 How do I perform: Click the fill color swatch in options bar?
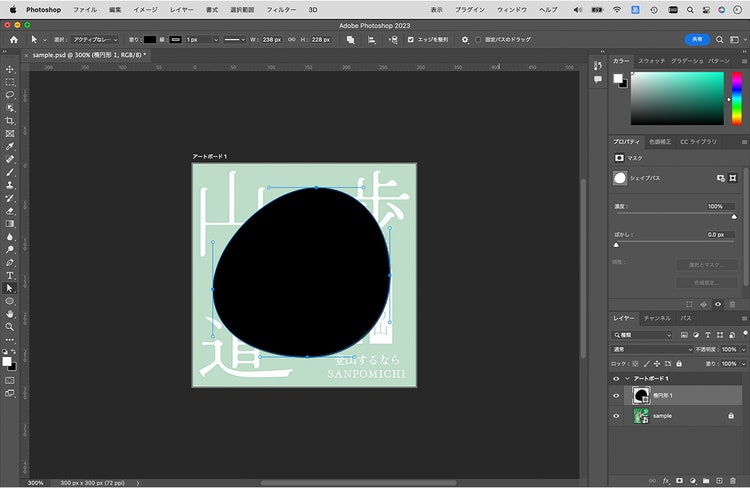pos(150,40)
